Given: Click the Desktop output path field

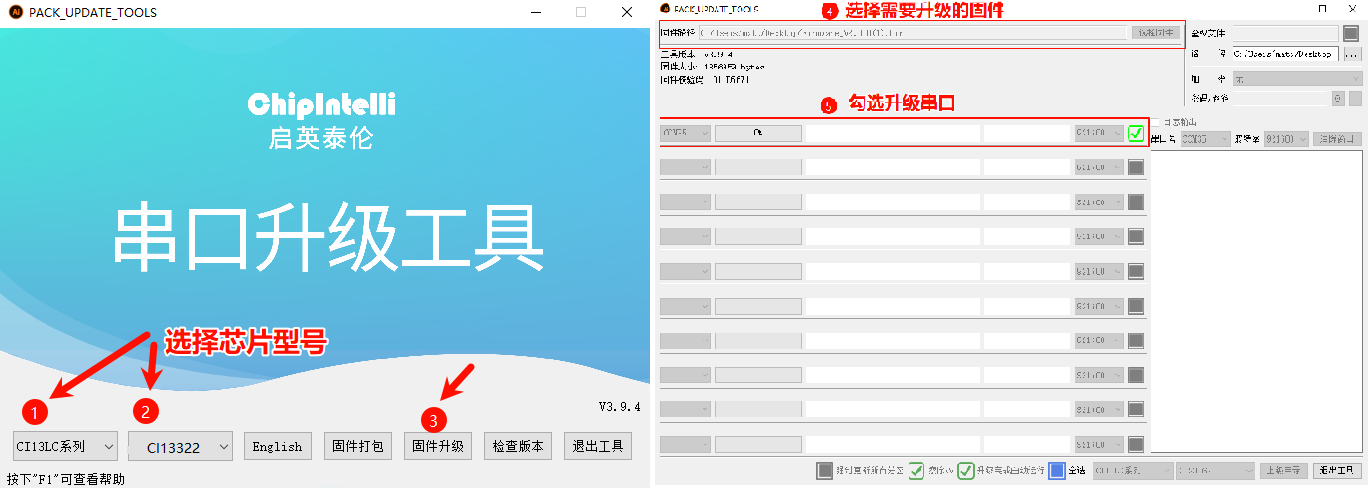Looking at the screenshot, I should (1285, 54).
